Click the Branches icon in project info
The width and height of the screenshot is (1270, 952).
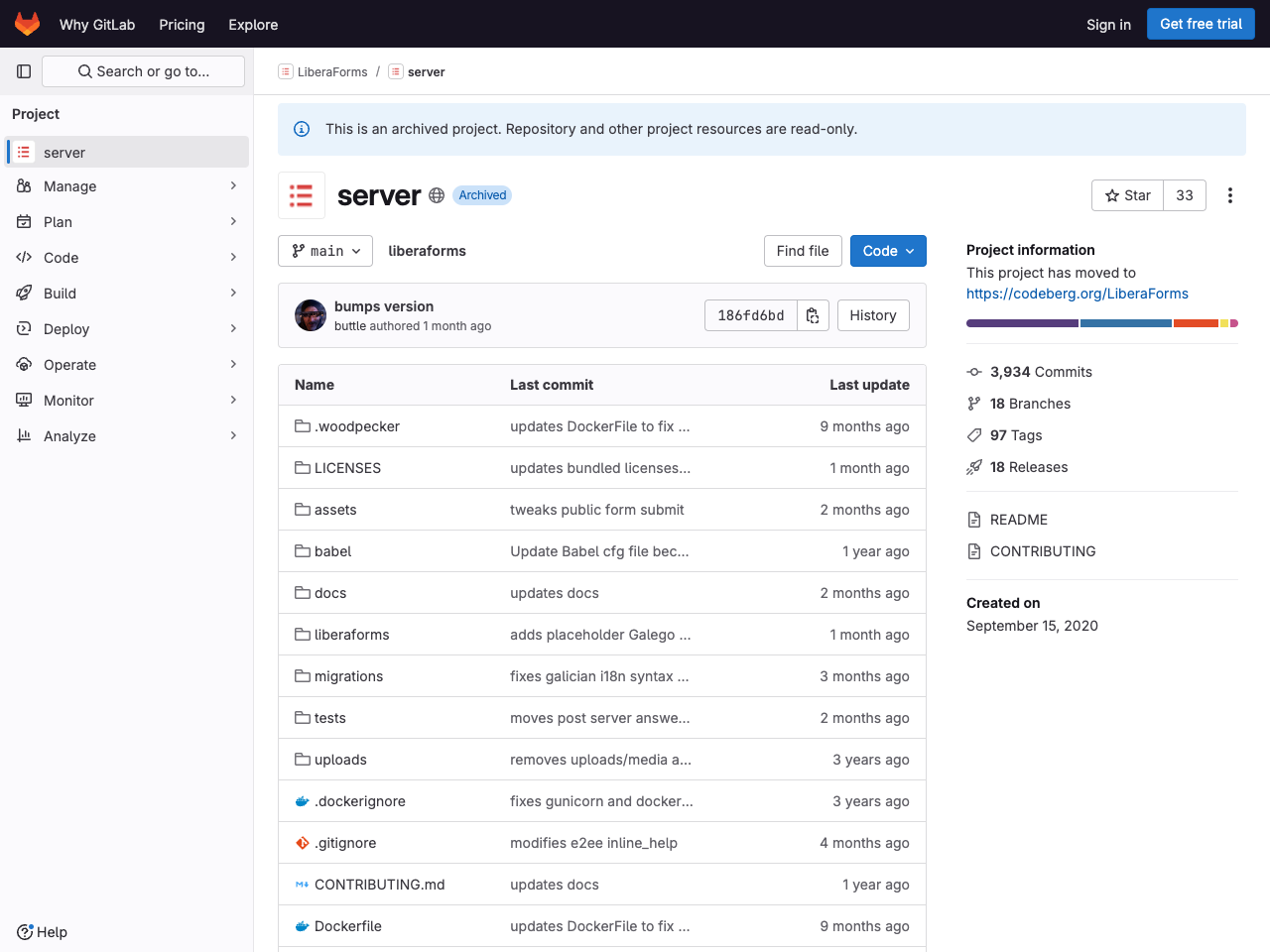[x=974, y=404]
